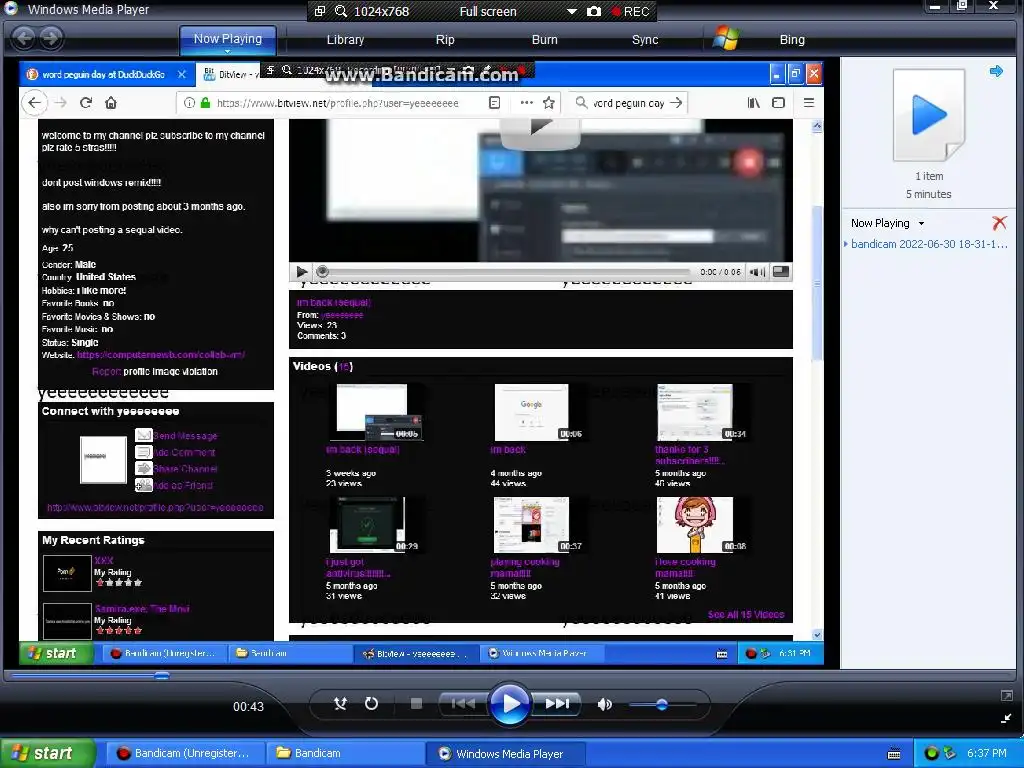
Task: Switch to the Library tab
Action: 345,39
